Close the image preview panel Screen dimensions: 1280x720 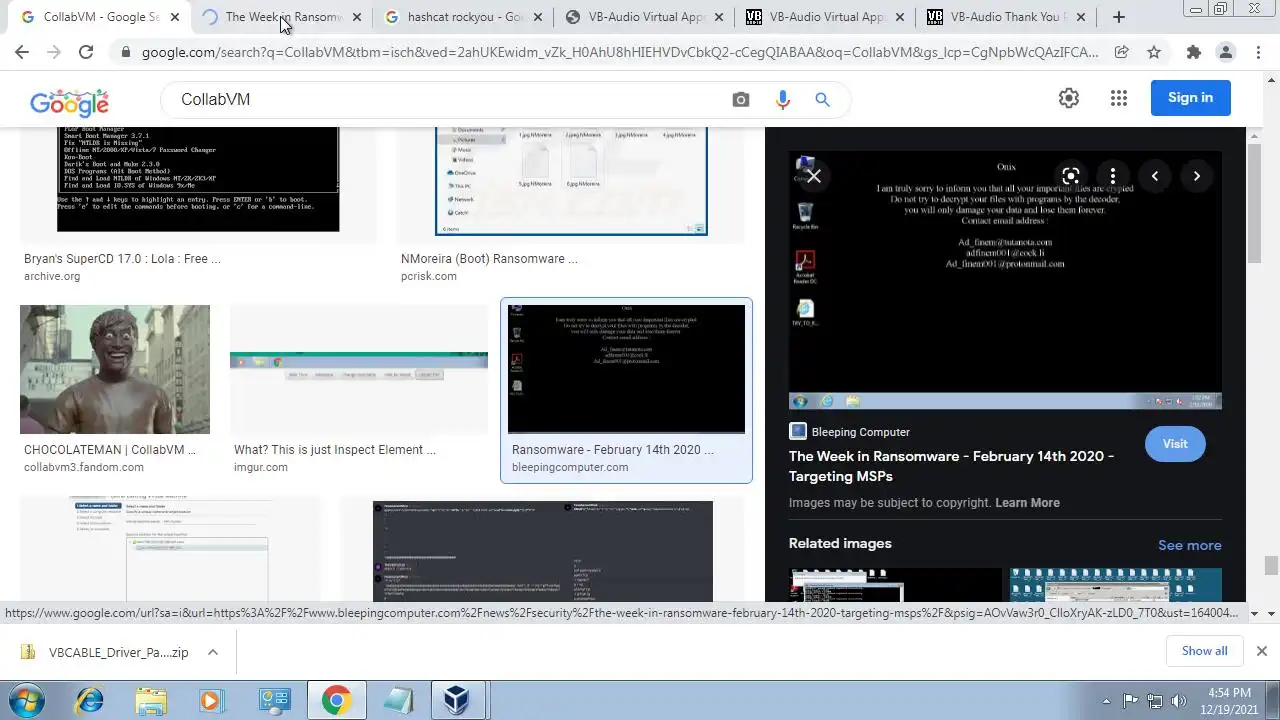coord(814,176)
